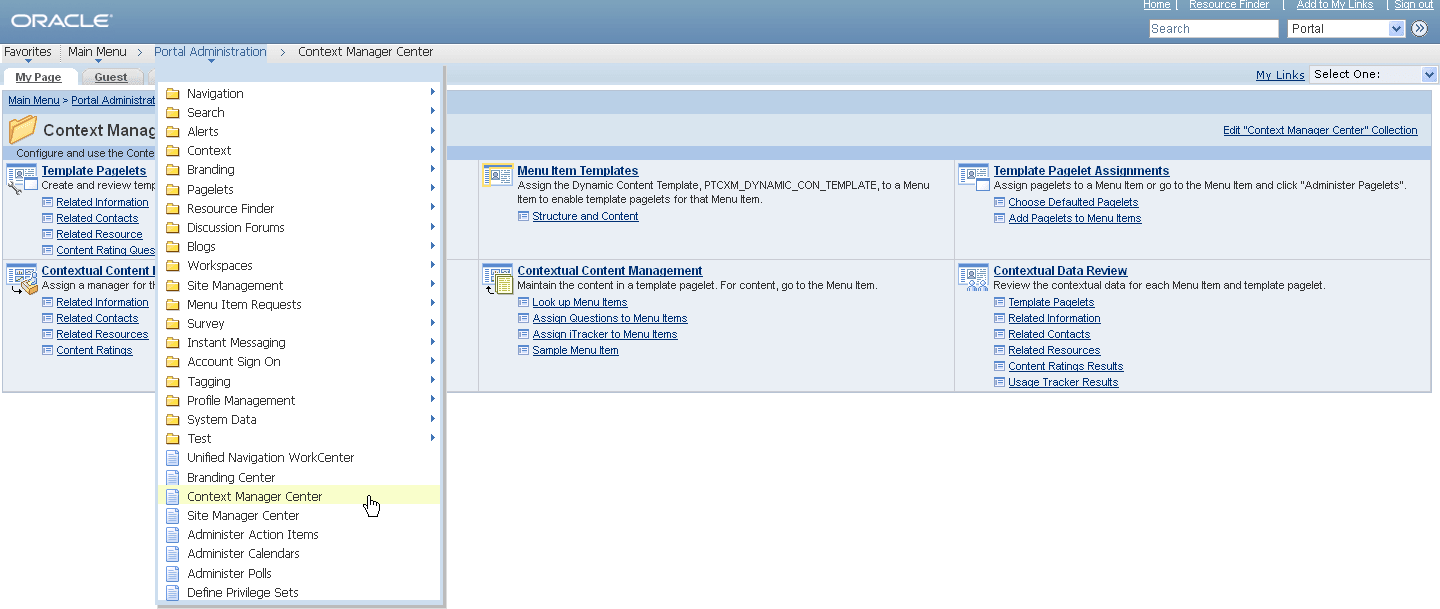The width and height of the screenshot is (1440, 609).
Task: Click the pagelet icon beside Template Pagelet Assignments
Action: tap(972, 177)
